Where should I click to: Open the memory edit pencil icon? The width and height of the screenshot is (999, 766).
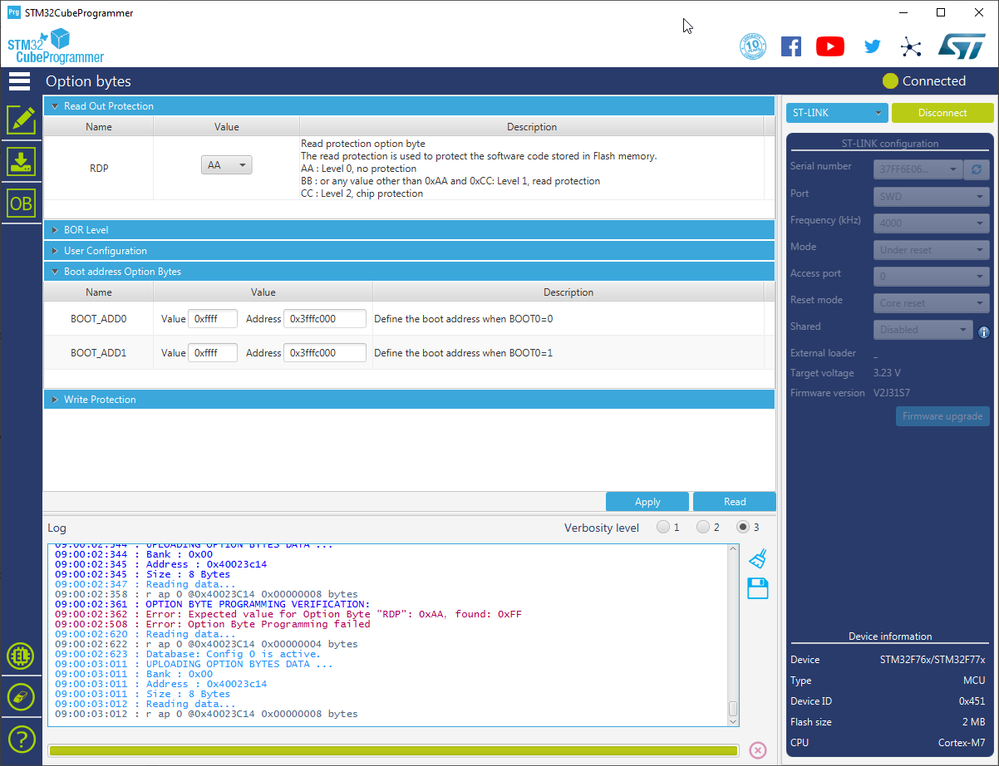tap(21, 120)
